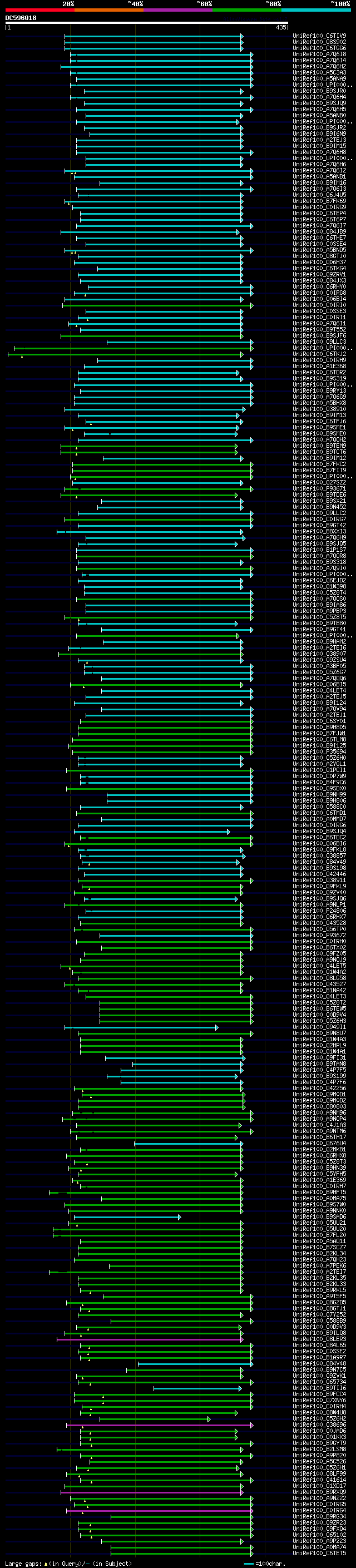The image size is (356, 1568).
Task: Open hit UniRef100_A1E368
Action: point(319,367)
